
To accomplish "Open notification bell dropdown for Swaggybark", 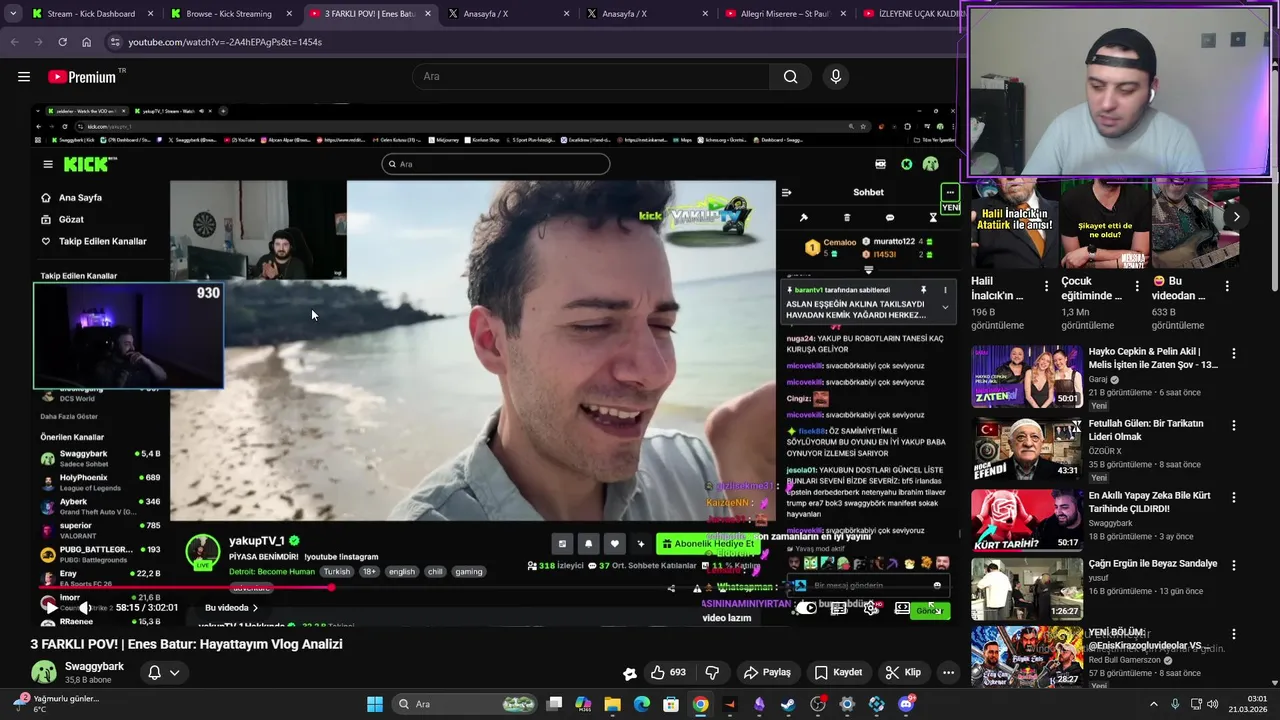I will tap(163, 673).
